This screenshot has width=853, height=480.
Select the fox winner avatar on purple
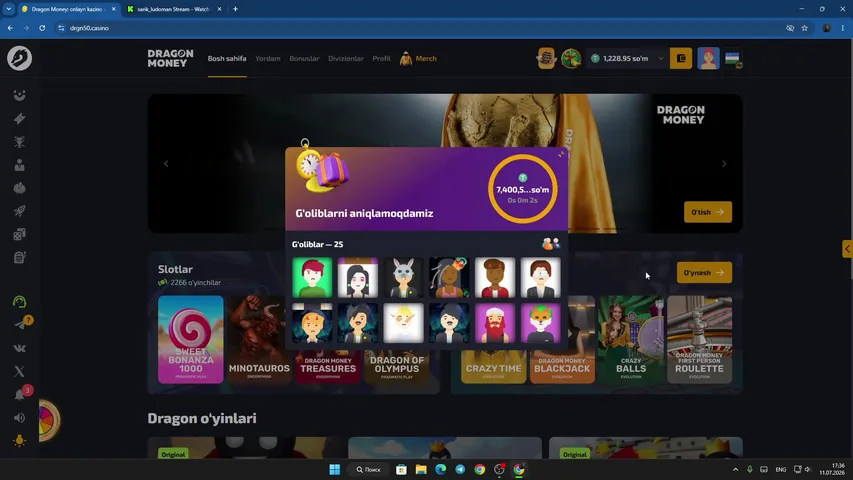coord(540,323)
